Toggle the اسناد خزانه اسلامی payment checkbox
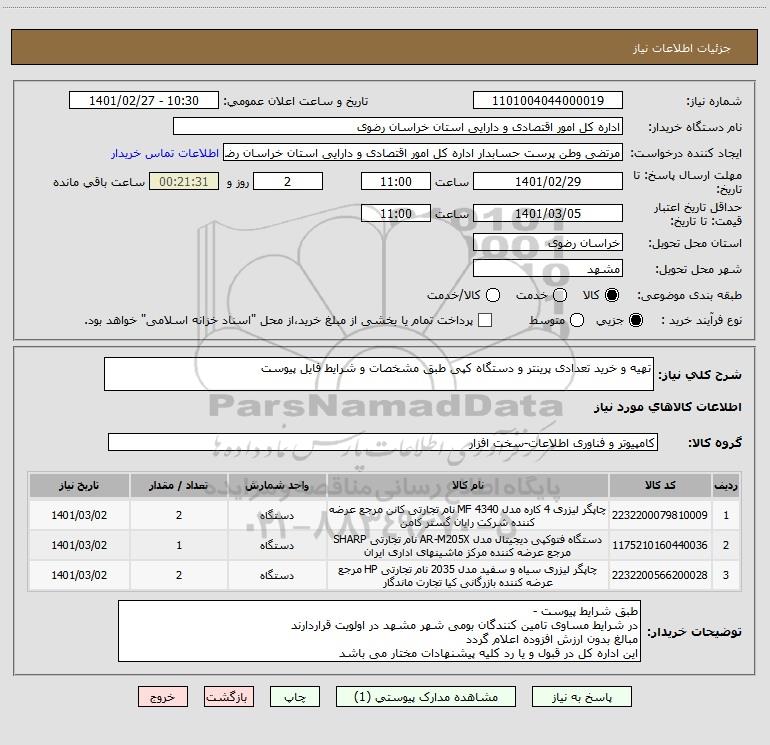Image resolution: width=770 pixels, height=745 pixels. pos(485,320)
